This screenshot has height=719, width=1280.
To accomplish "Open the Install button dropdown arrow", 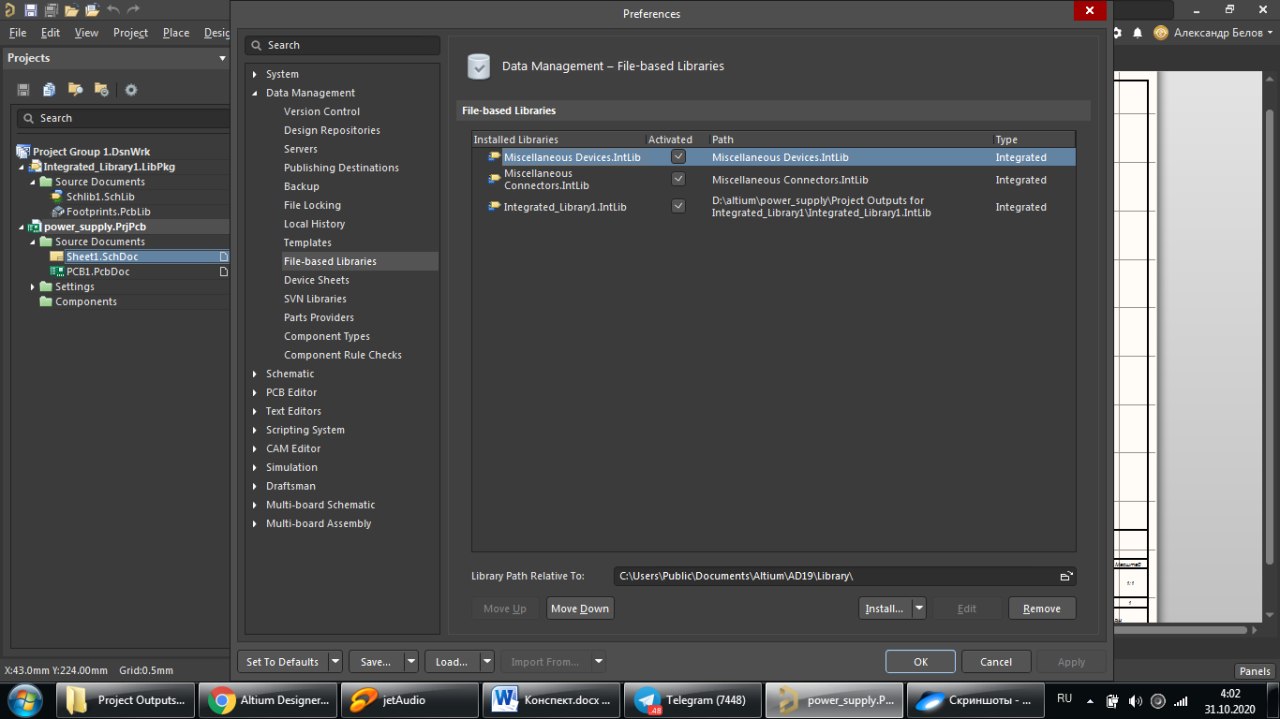I will pos(919,608).
